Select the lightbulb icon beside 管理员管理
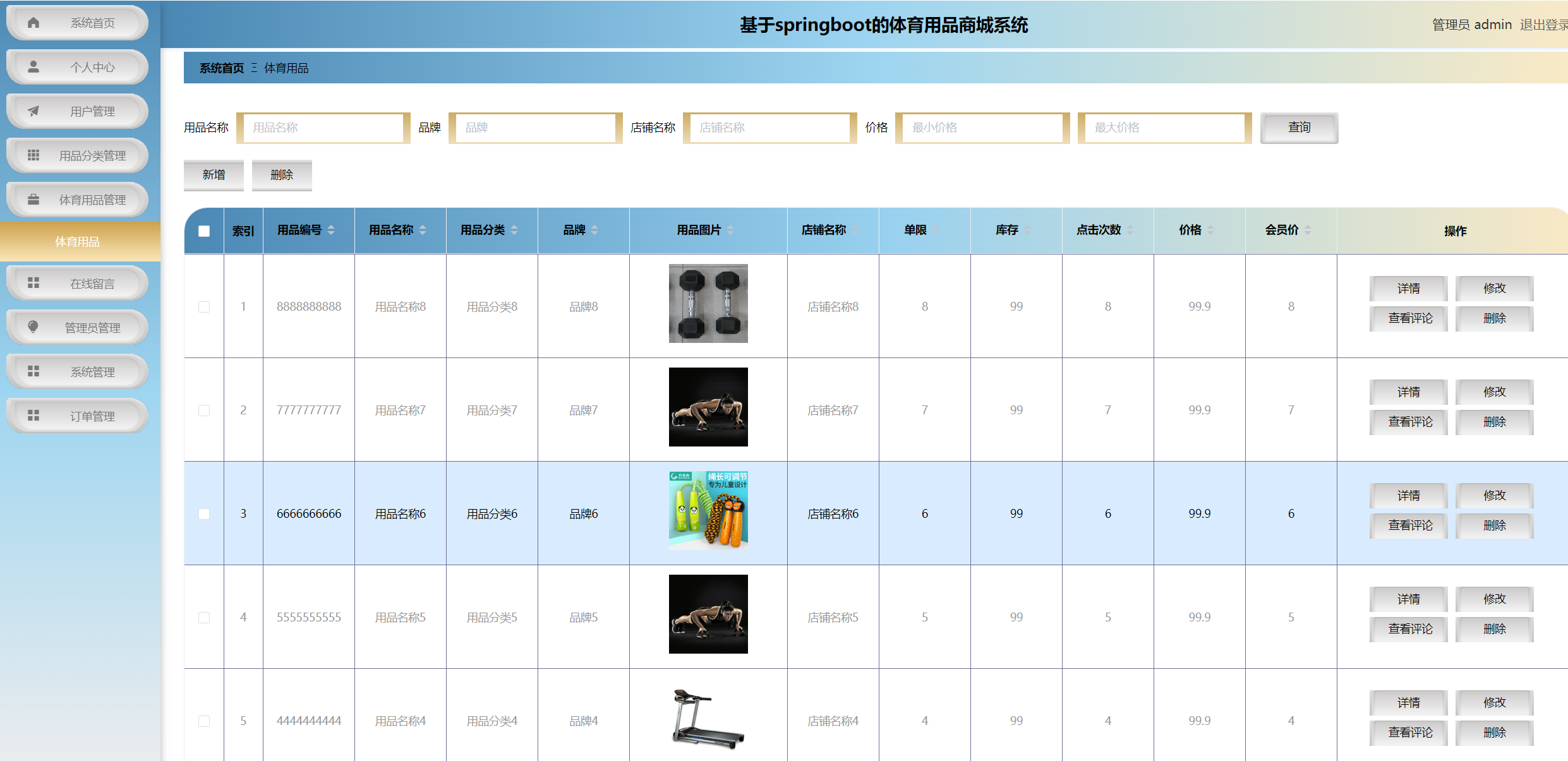This screenshot has width=1568, height=761. pos(33,327)
